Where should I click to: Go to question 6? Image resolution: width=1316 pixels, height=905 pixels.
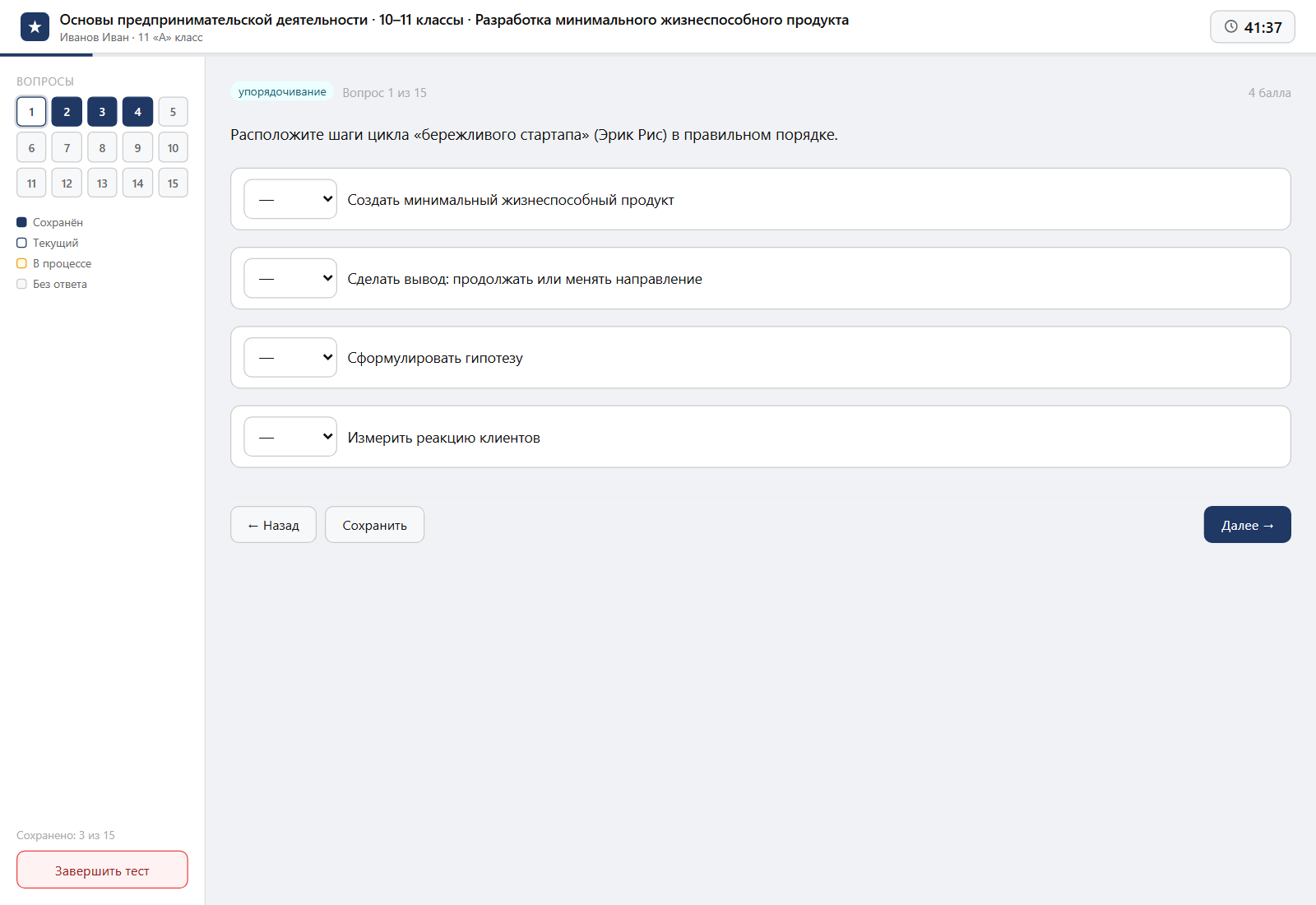31,148
